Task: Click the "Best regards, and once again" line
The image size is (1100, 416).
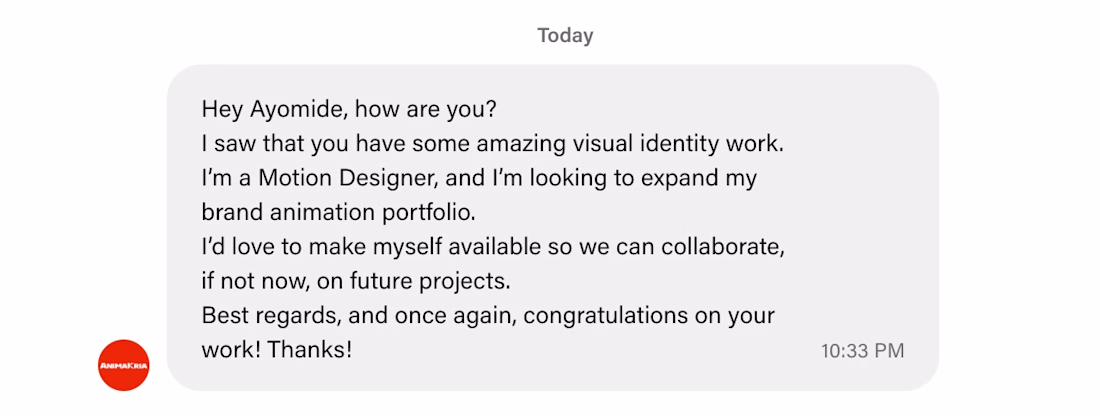Action: pos(488,316)
